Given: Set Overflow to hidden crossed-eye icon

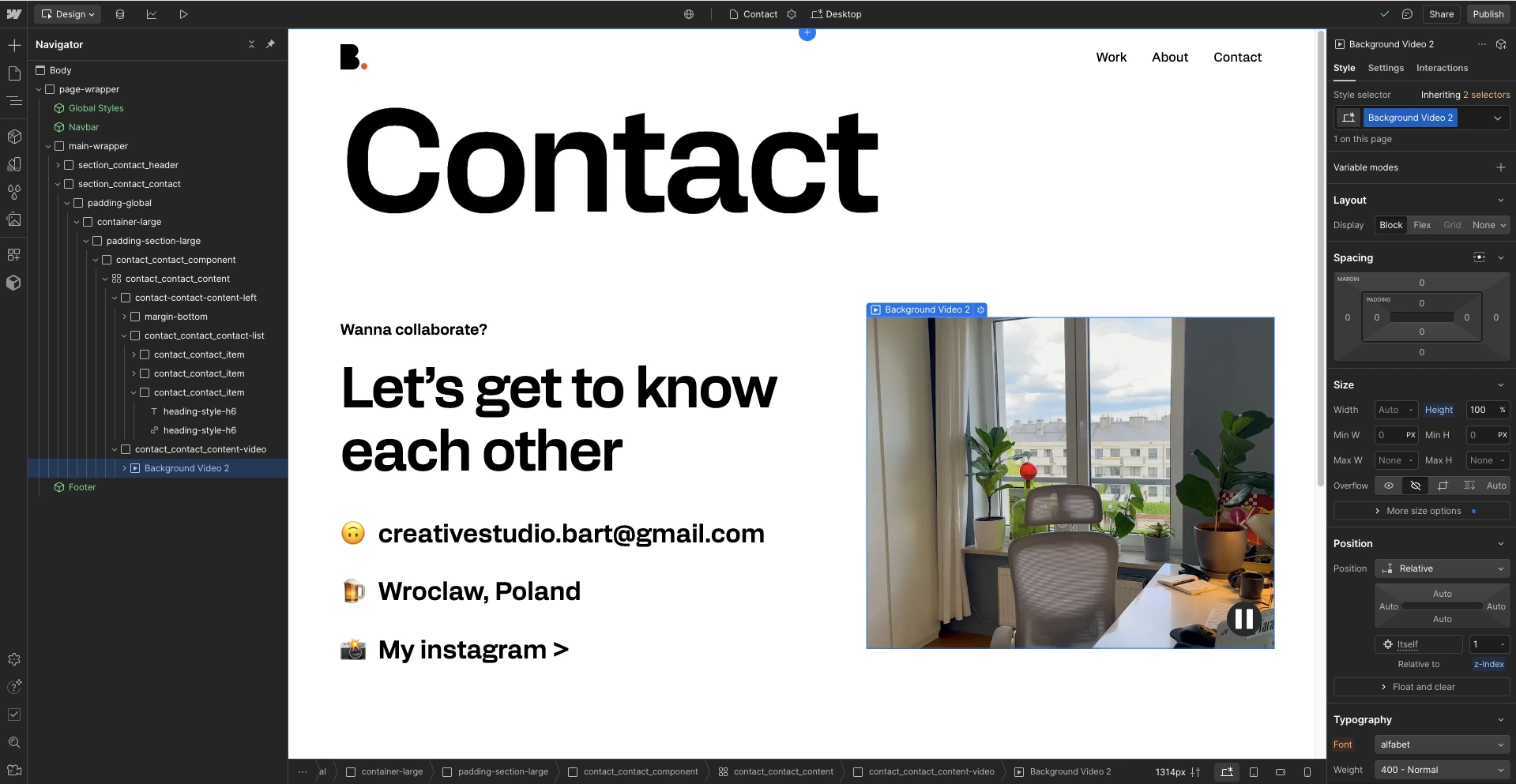Looking at the screenshot, I should tap(1416, 486).
